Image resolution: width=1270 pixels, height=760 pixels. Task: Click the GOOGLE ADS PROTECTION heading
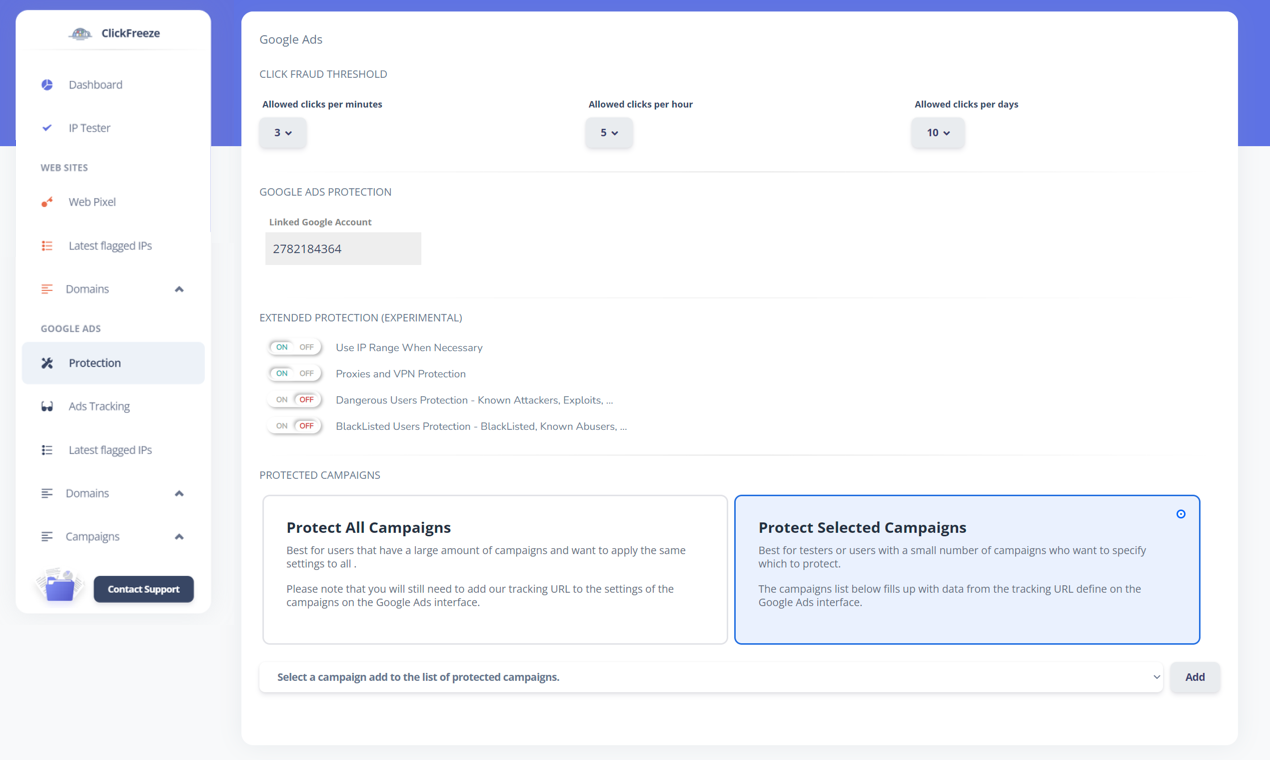326,192
